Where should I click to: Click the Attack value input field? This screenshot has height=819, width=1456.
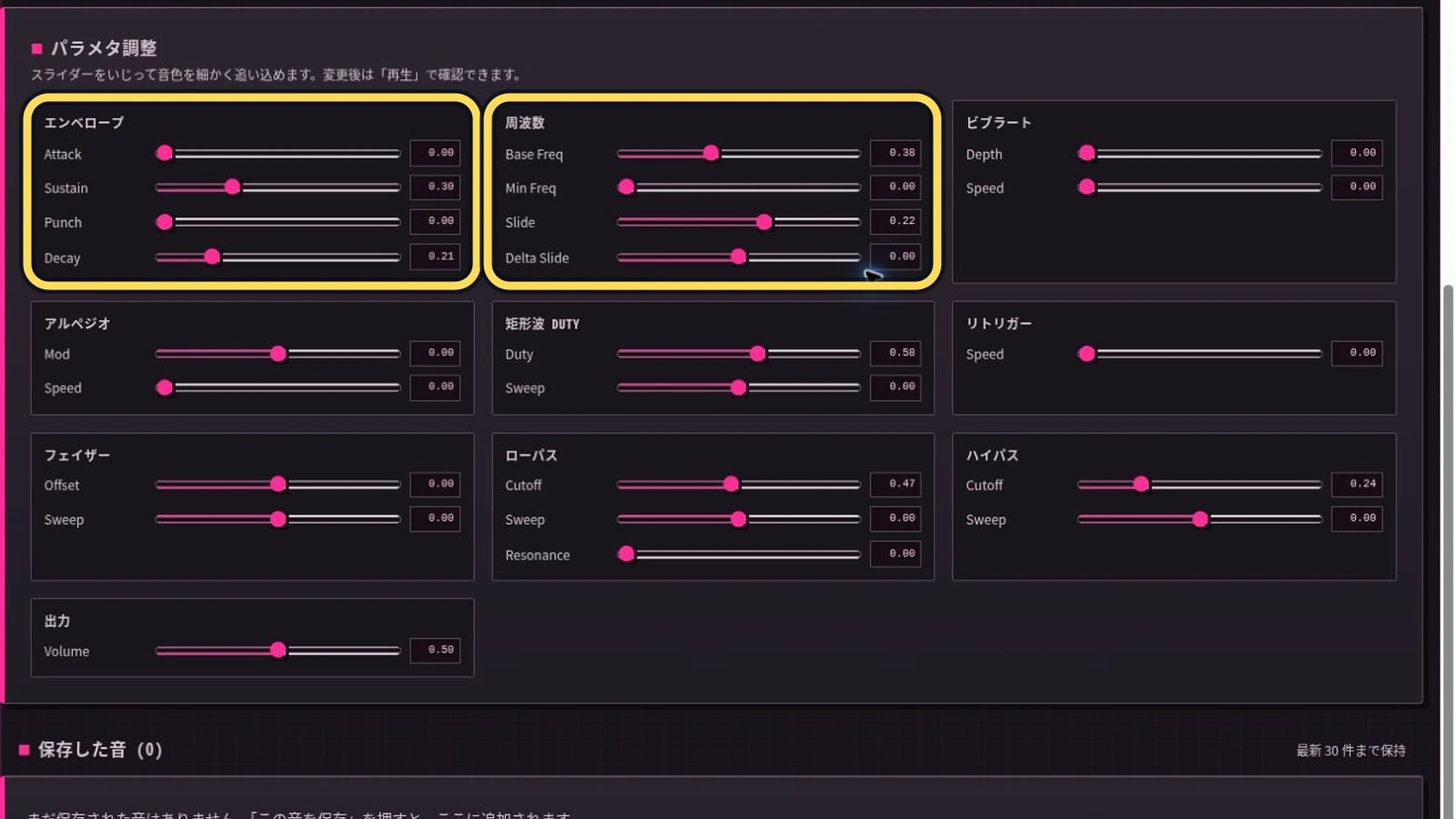pos(435,153)
